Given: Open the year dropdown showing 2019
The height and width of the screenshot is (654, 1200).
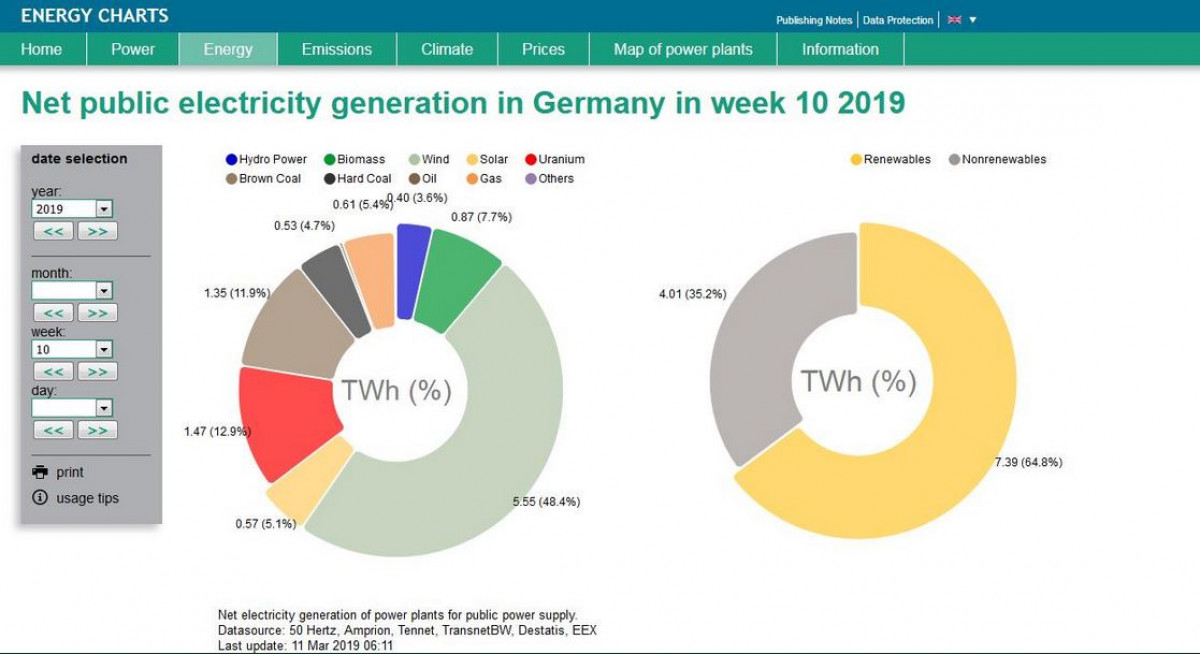Looking at the screenshot, I should coord(72,209).
